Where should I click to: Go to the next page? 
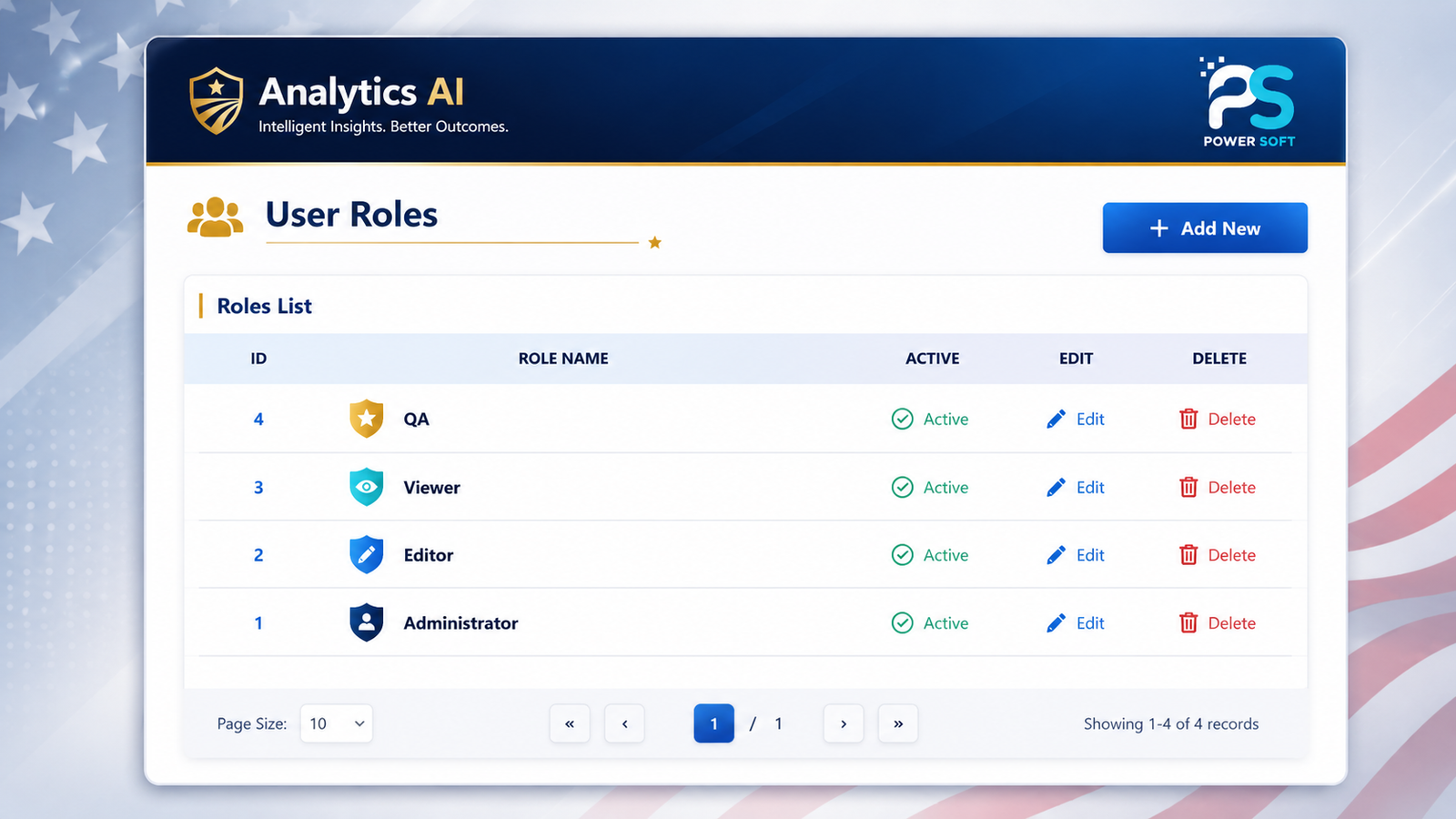(844, 723)
